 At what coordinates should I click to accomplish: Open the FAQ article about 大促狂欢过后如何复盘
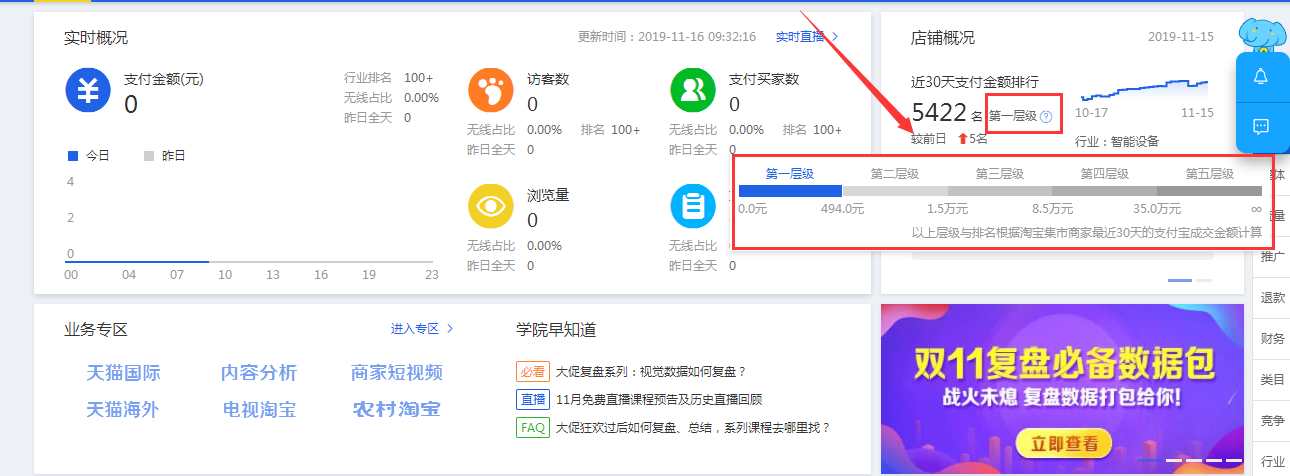[x=693, y=428]
